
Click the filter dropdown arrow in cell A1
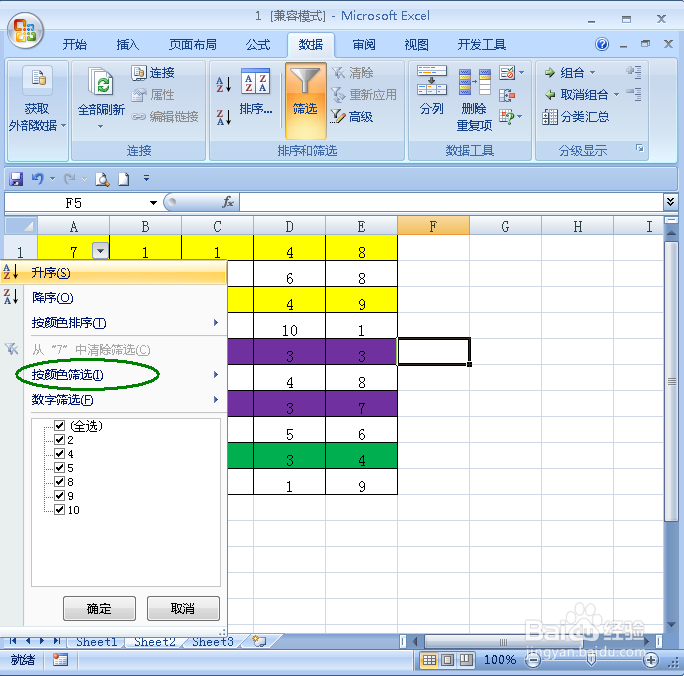100,251
